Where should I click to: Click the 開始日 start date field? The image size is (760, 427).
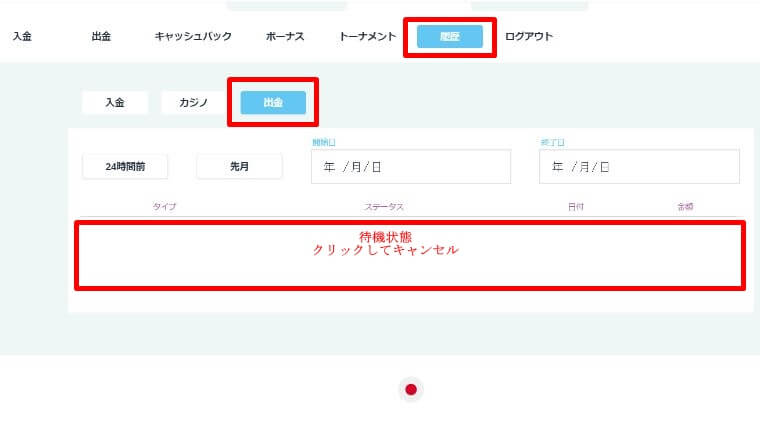[410, 167]
